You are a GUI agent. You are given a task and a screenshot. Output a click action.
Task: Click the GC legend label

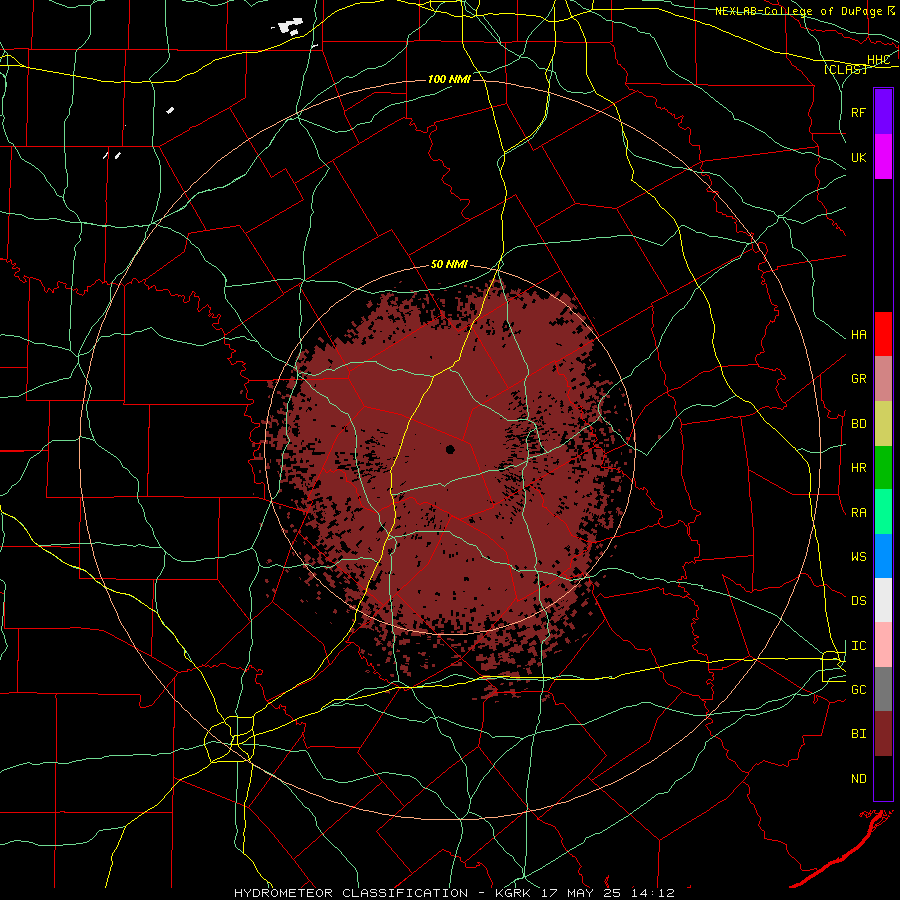pyautogui.click(x=858, y=690)
